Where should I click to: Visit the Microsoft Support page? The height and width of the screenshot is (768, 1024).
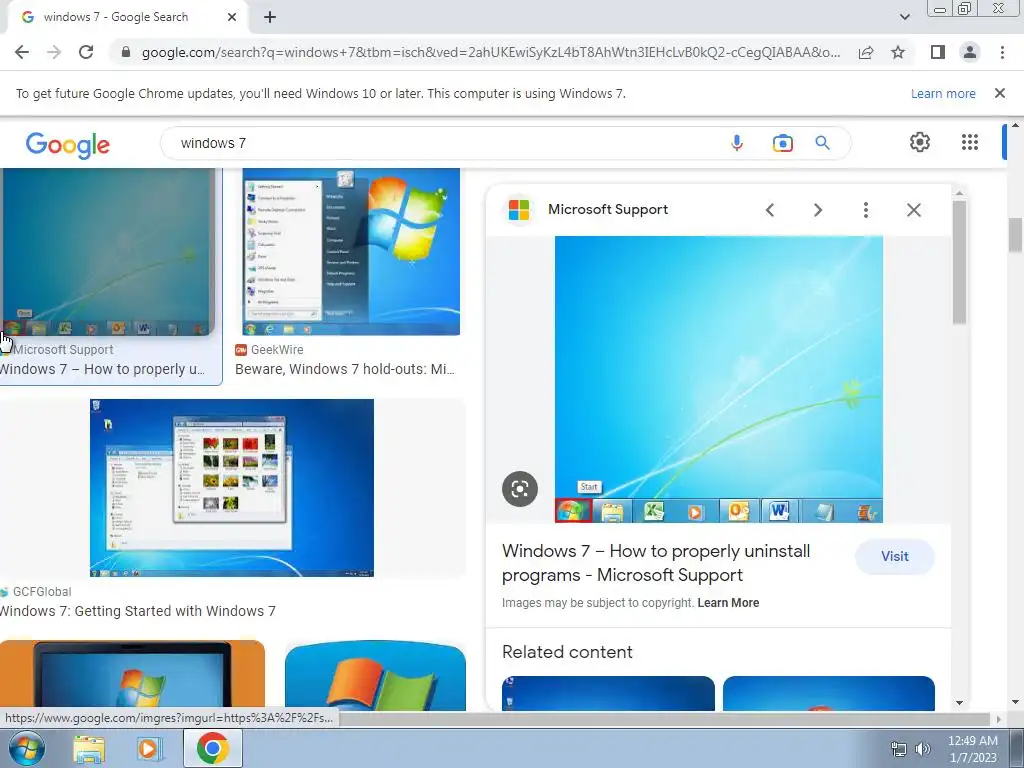coord(894,556)
